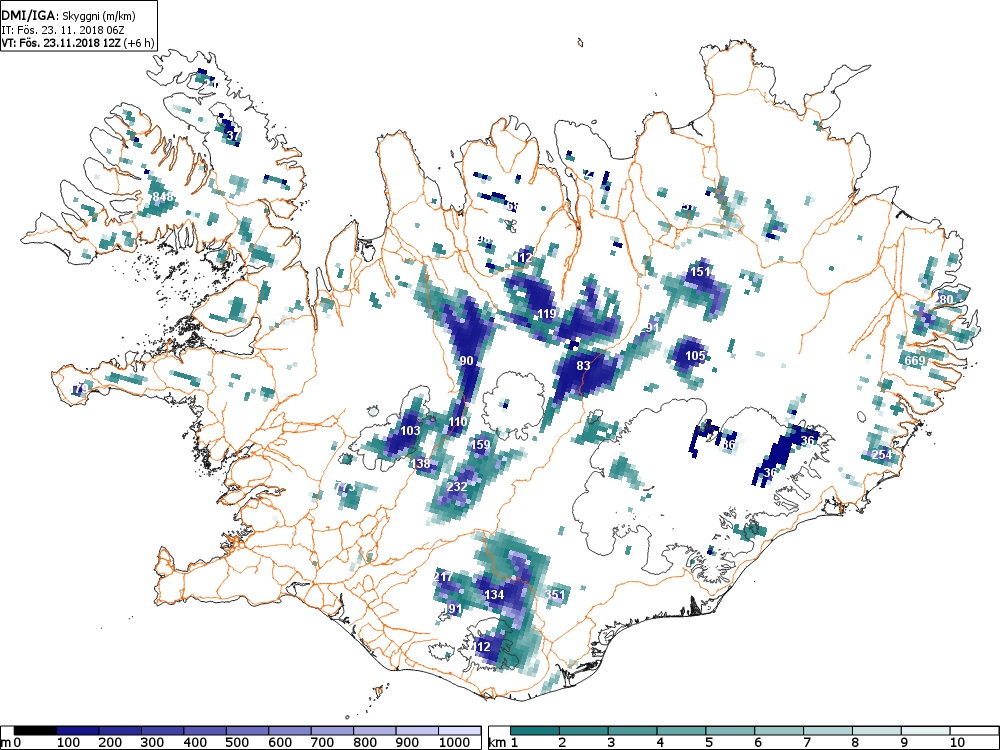Click the "800" meter legend label

coord(365,743)
